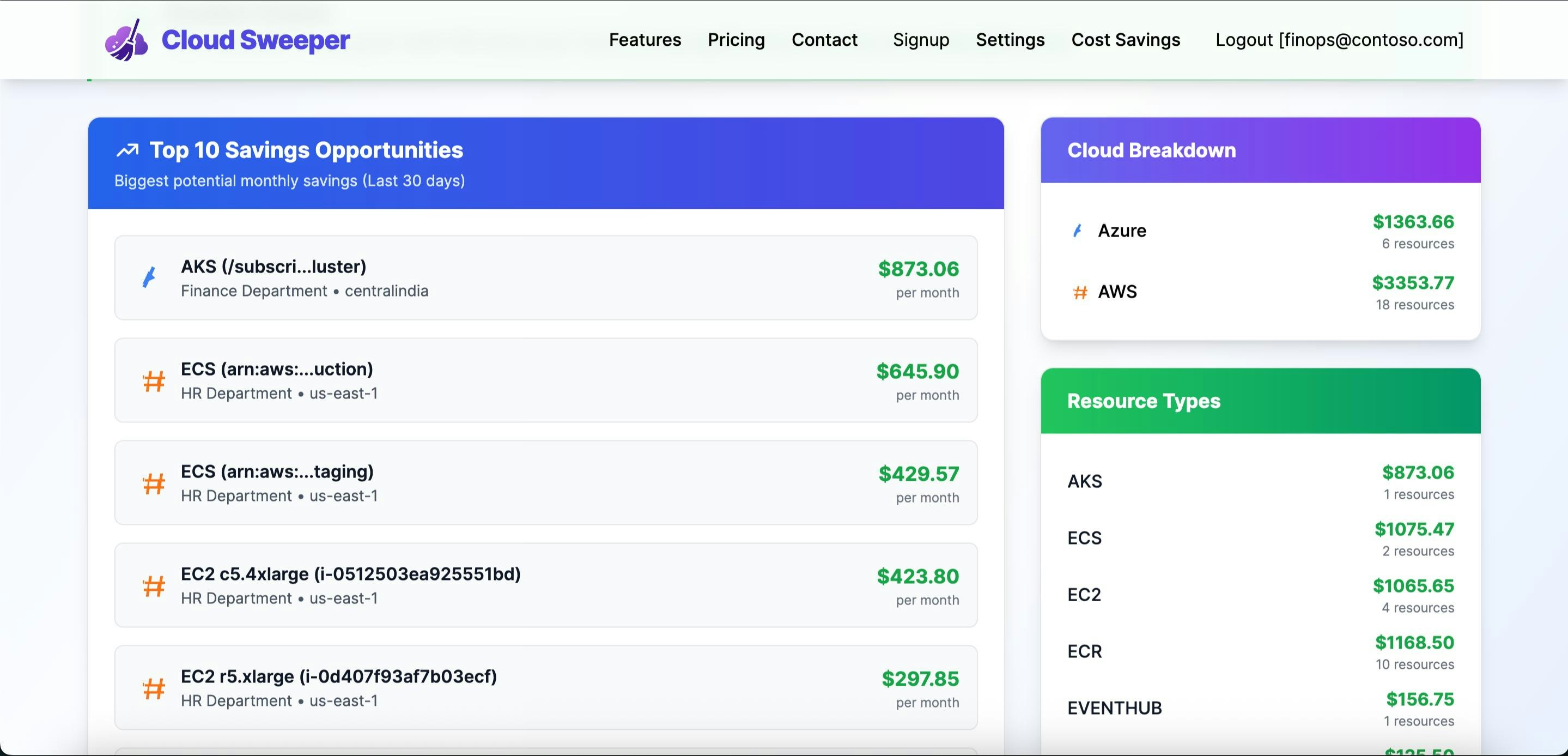Image resolution: width=1568 pixels, height=756 pixels.
Task: Open Settings in the navigation bar
Action: (1010, 40)
